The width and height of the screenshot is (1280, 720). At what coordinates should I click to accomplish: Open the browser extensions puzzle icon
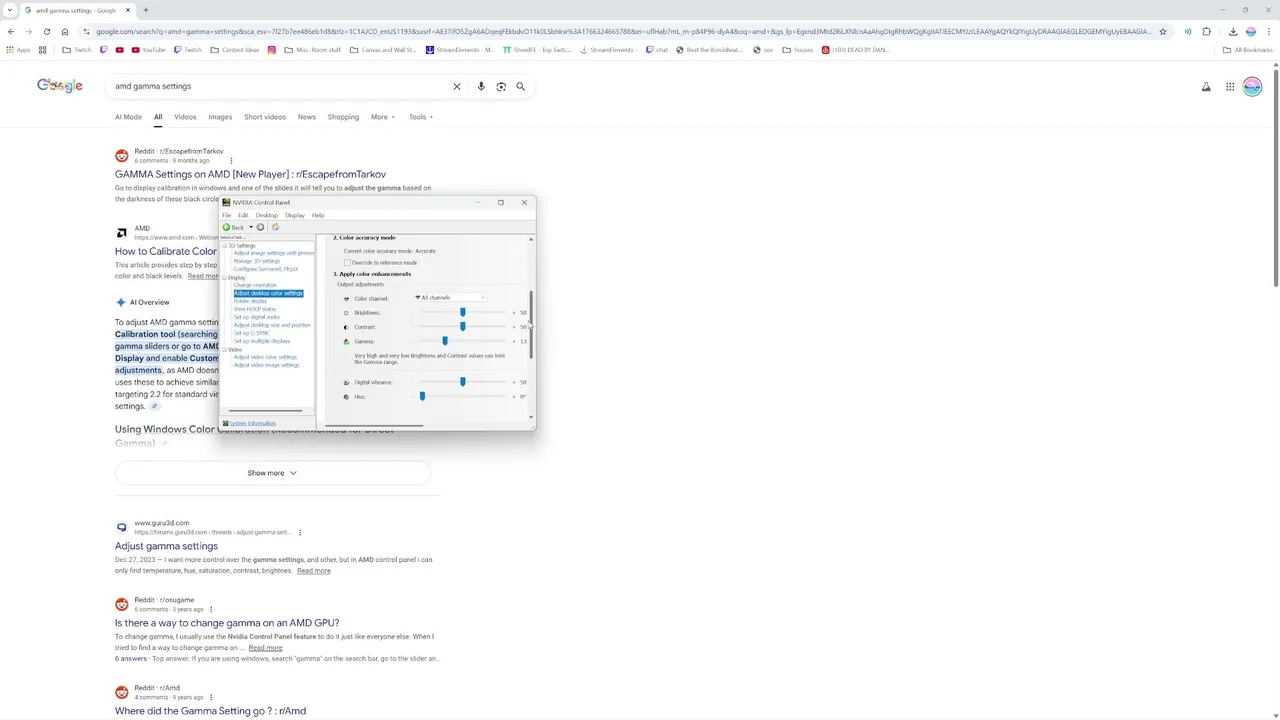(1207, 31)
